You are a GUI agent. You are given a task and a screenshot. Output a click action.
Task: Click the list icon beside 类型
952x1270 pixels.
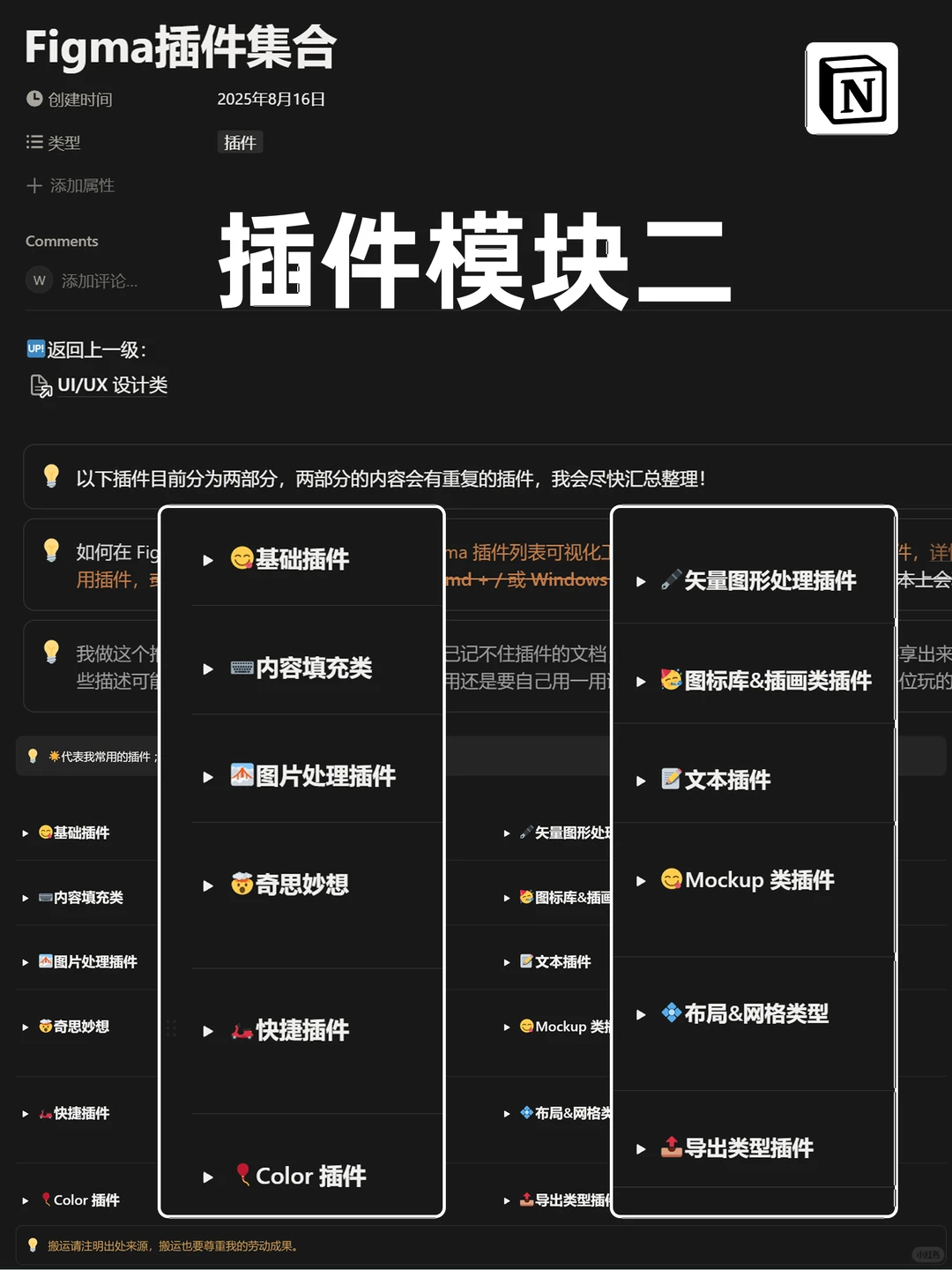click(34, 142)
